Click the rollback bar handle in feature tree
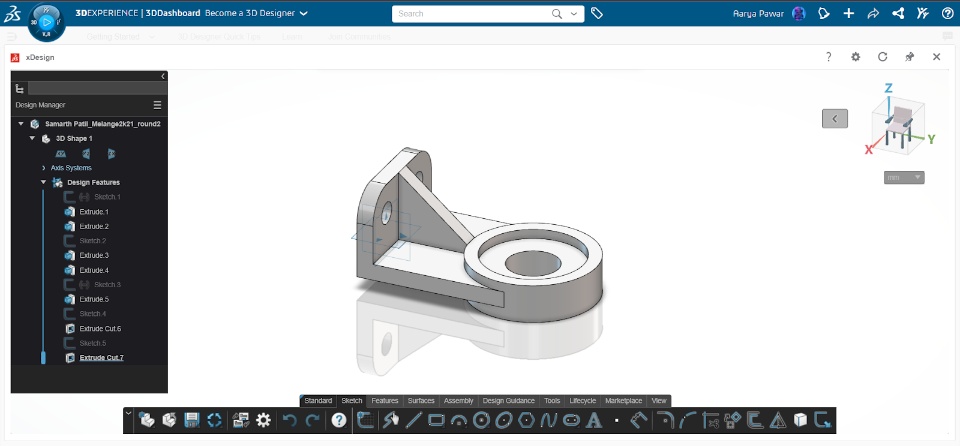Viewport: 960px width, 446px height. [x=43, y=358]
